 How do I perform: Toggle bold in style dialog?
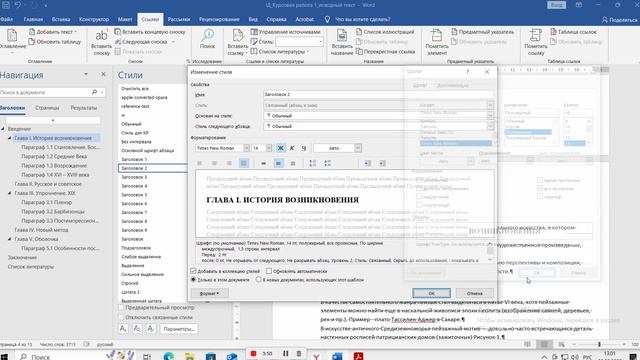point(280,148)
